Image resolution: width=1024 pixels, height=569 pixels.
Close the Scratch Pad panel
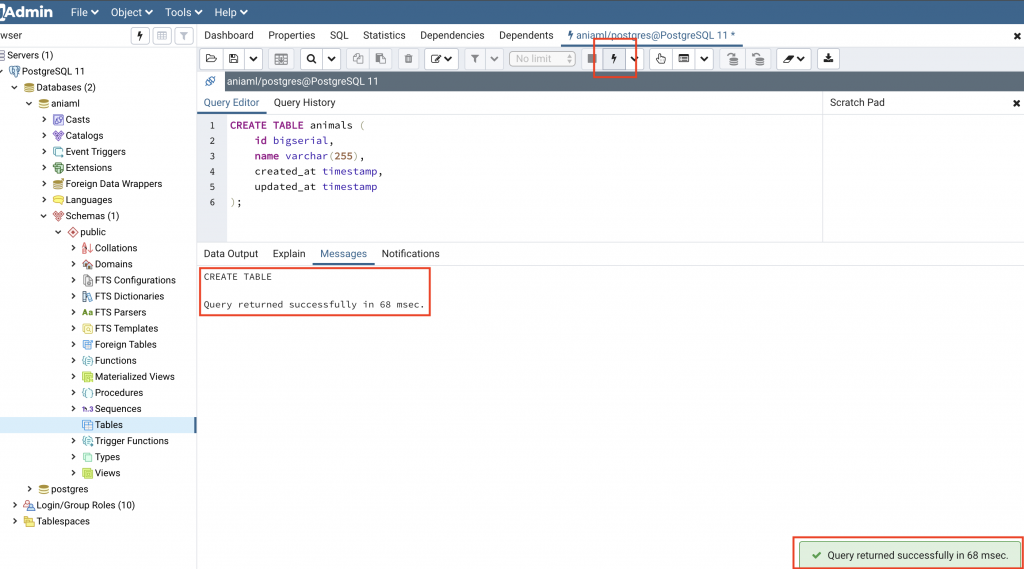[1016, 103]
